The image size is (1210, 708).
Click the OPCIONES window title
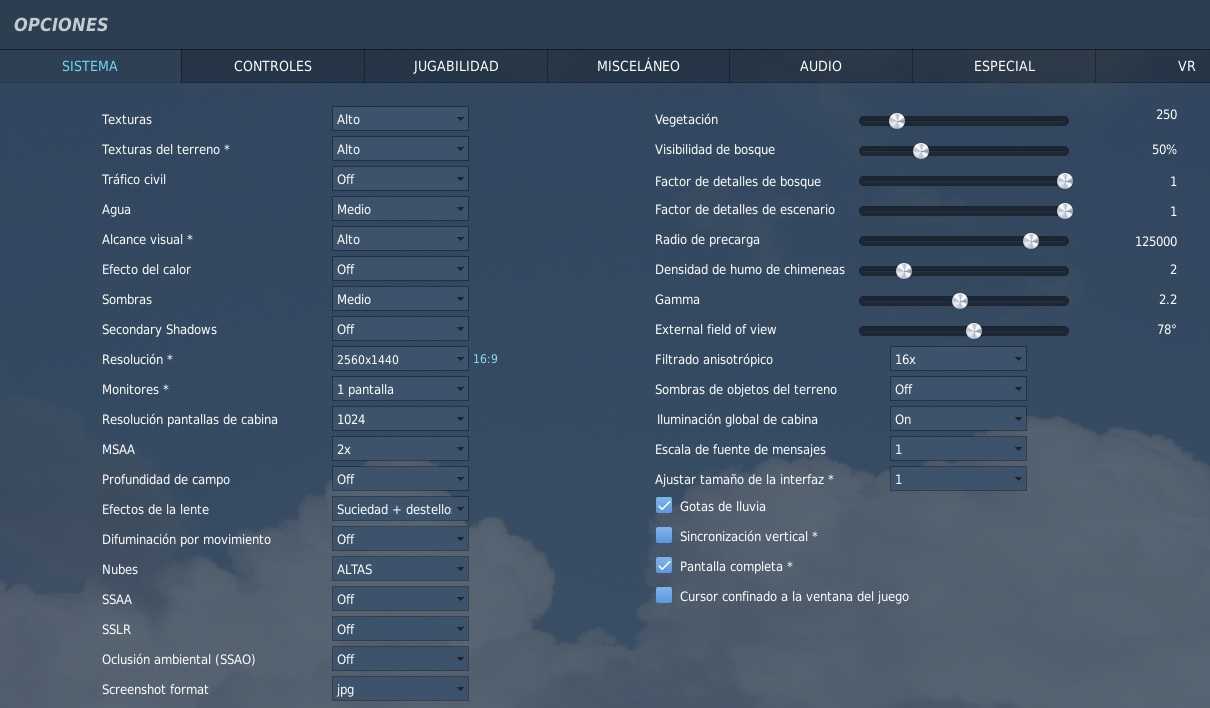tap(61, 25)
